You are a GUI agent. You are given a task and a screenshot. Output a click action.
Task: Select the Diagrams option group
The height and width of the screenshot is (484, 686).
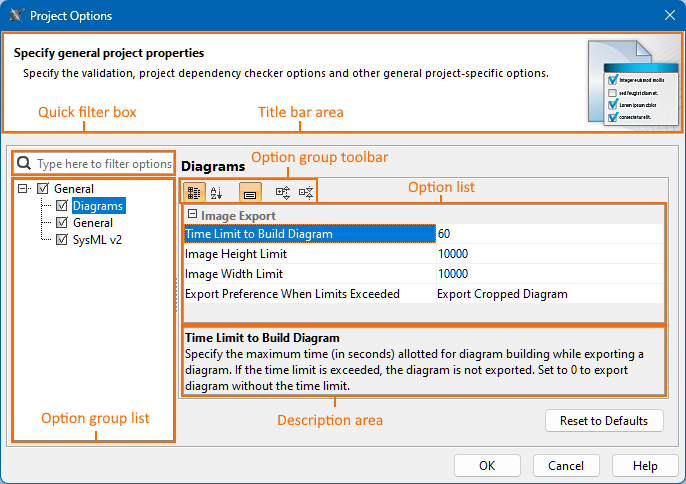tap(98, 206)
